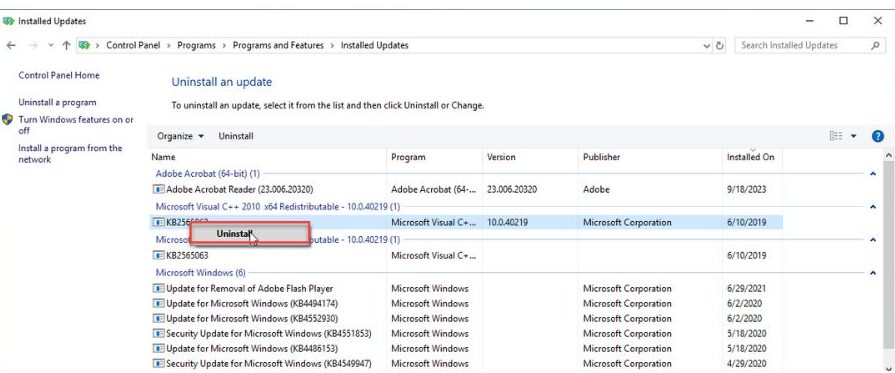Click the Windows features shield icon

(x=7, y=119)
